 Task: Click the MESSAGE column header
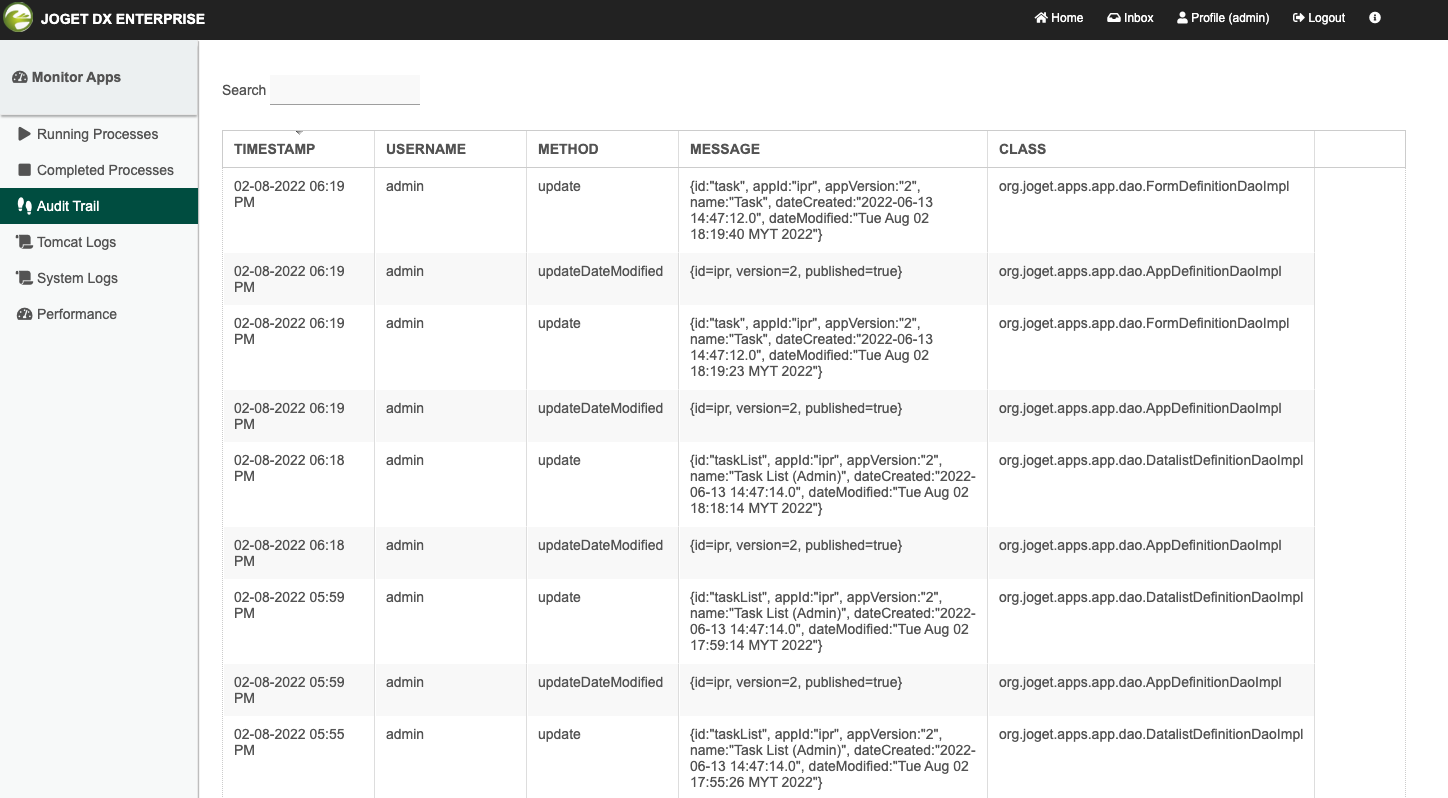click(x=725, y=149)
